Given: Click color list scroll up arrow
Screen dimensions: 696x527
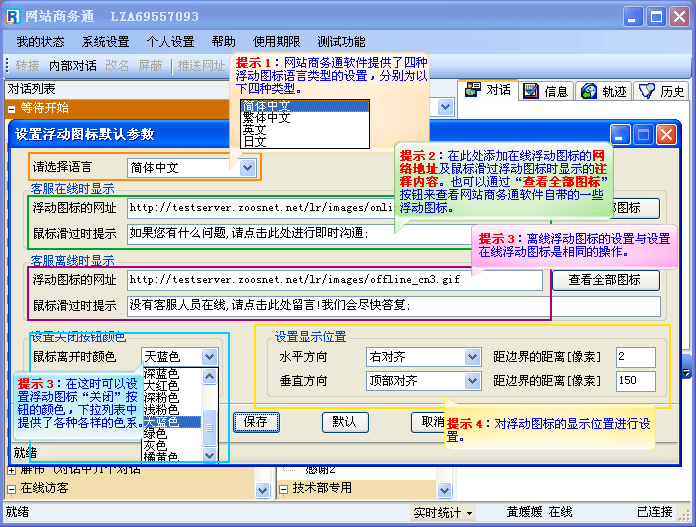Looking at the screenshot, I should [210, 376].
